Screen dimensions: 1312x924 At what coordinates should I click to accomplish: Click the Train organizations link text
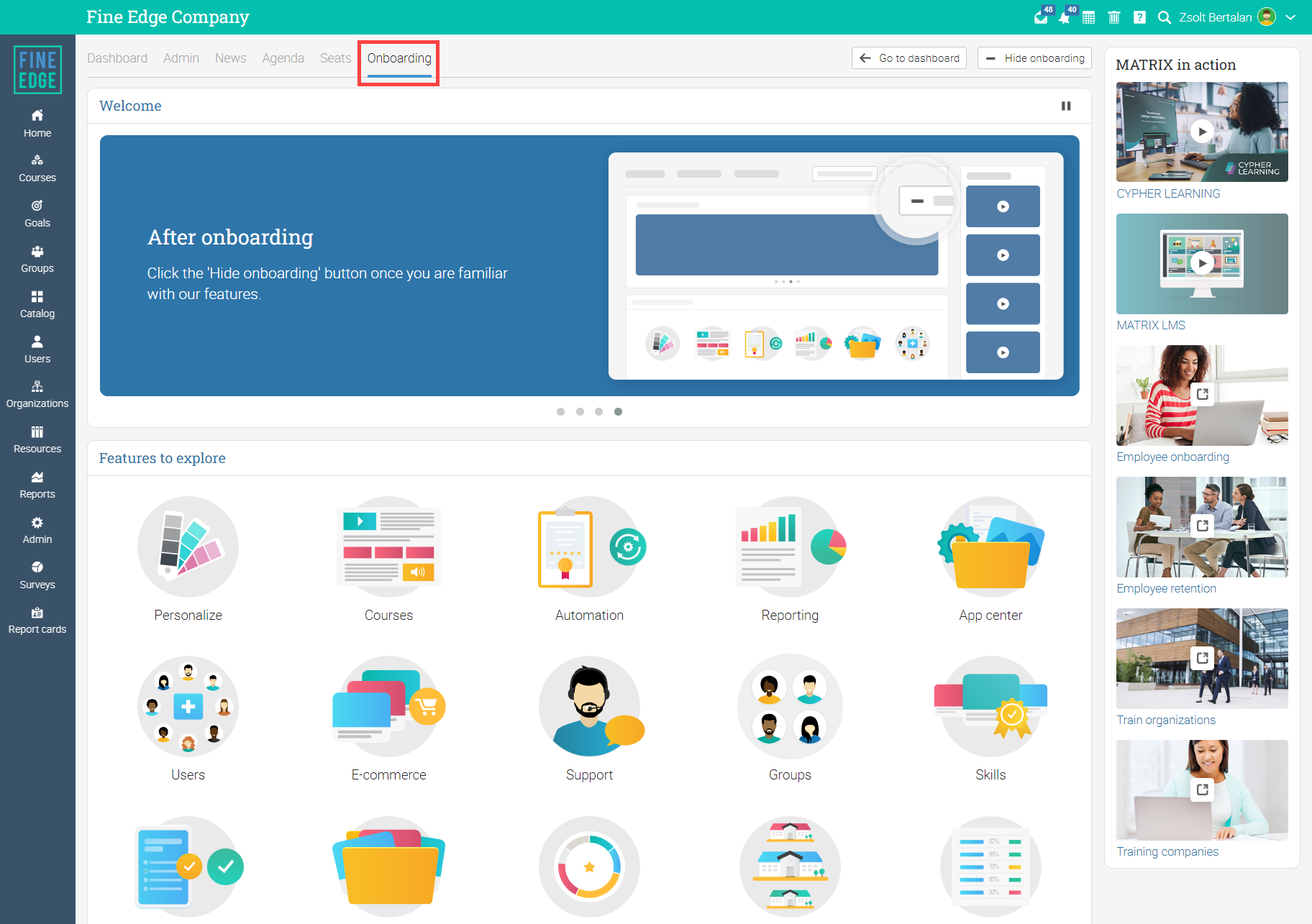click(1166, 720)
